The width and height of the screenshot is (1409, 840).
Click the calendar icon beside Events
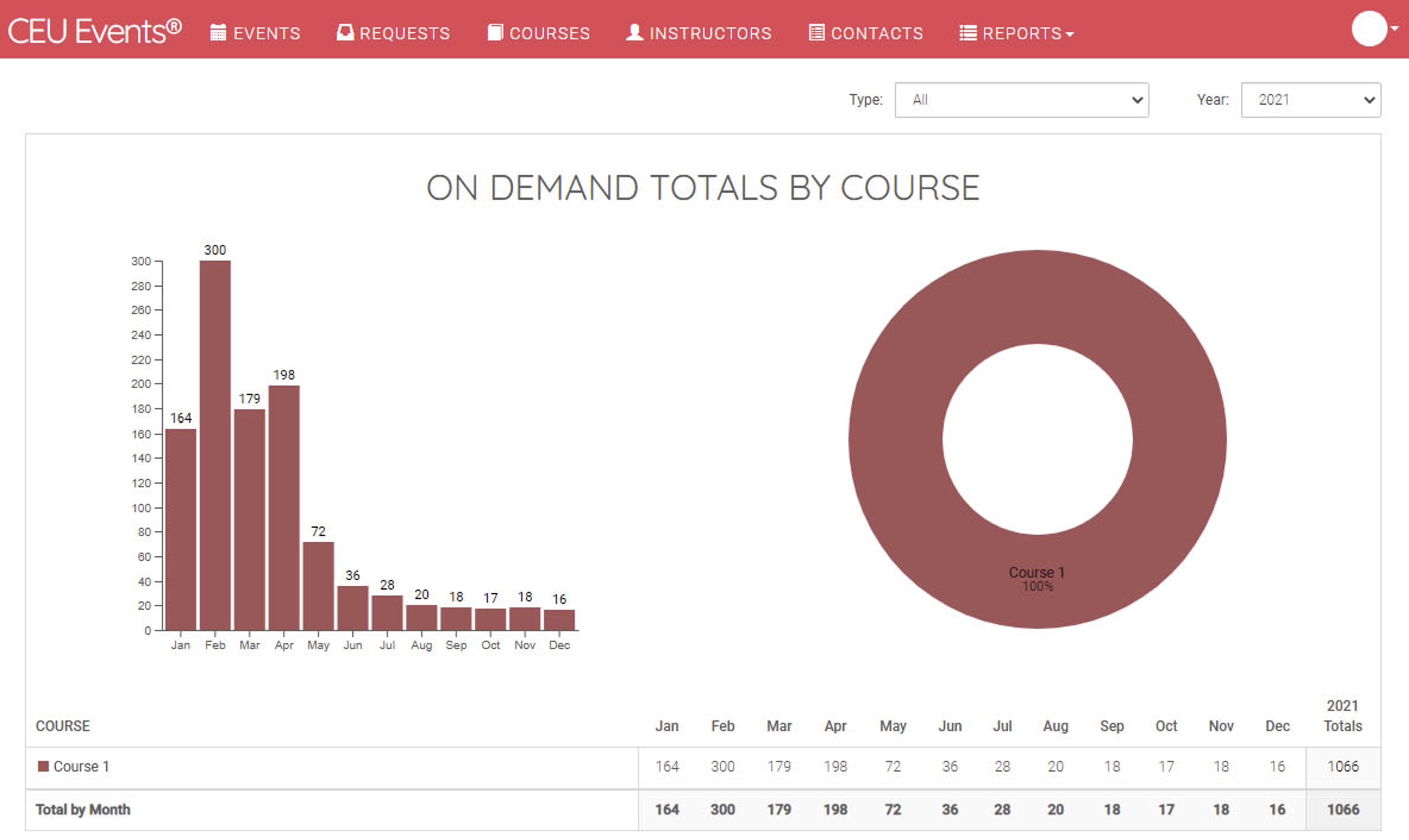[x=218, y=33]
